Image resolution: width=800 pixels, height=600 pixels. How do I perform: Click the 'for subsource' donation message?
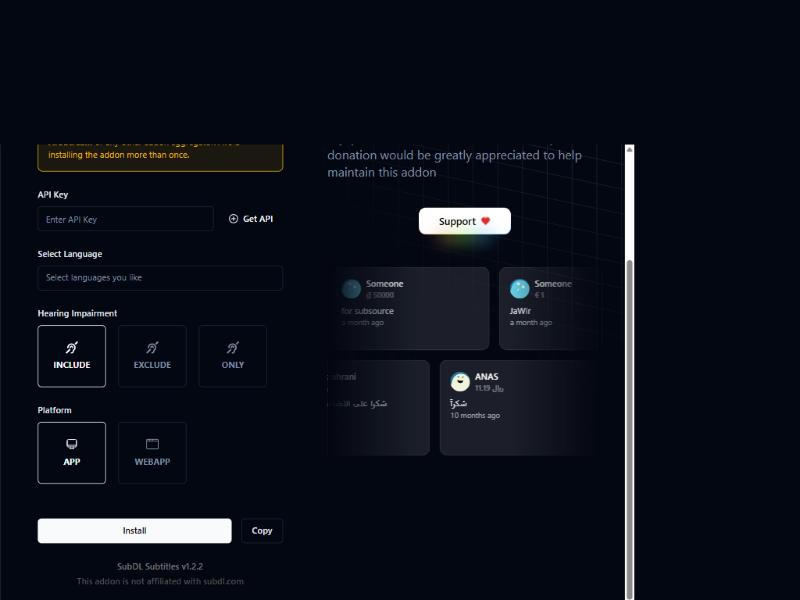point(367,311)
